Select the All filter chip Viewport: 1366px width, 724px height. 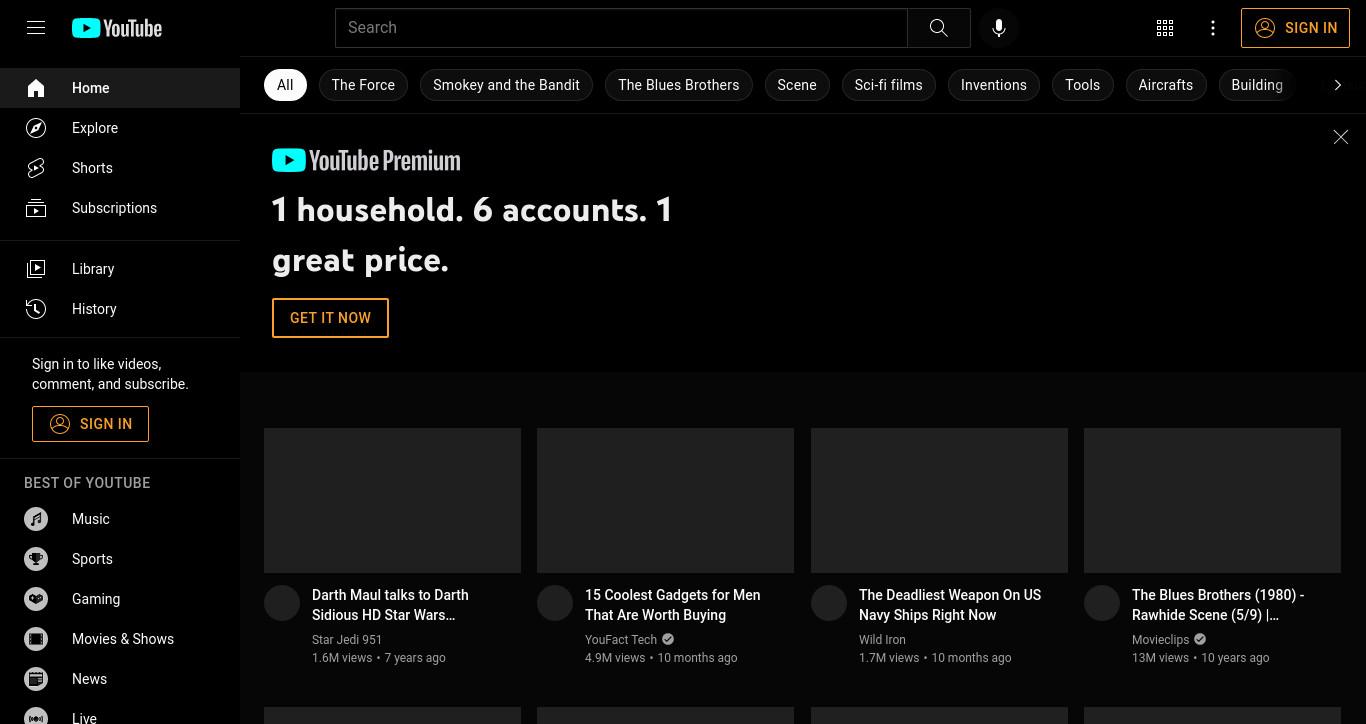coord(285,85)
